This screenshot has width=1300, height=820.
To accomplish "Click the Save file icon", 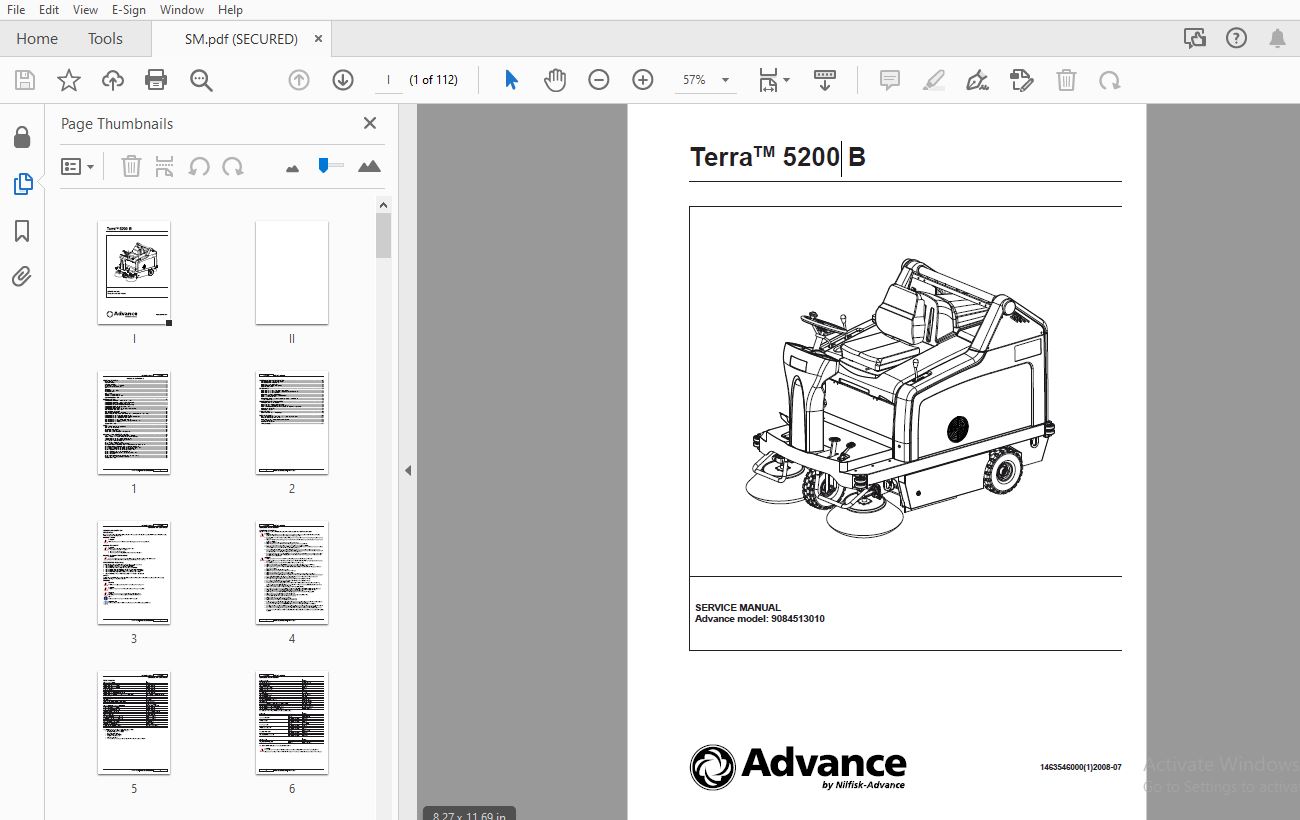I will coord(25,80).
